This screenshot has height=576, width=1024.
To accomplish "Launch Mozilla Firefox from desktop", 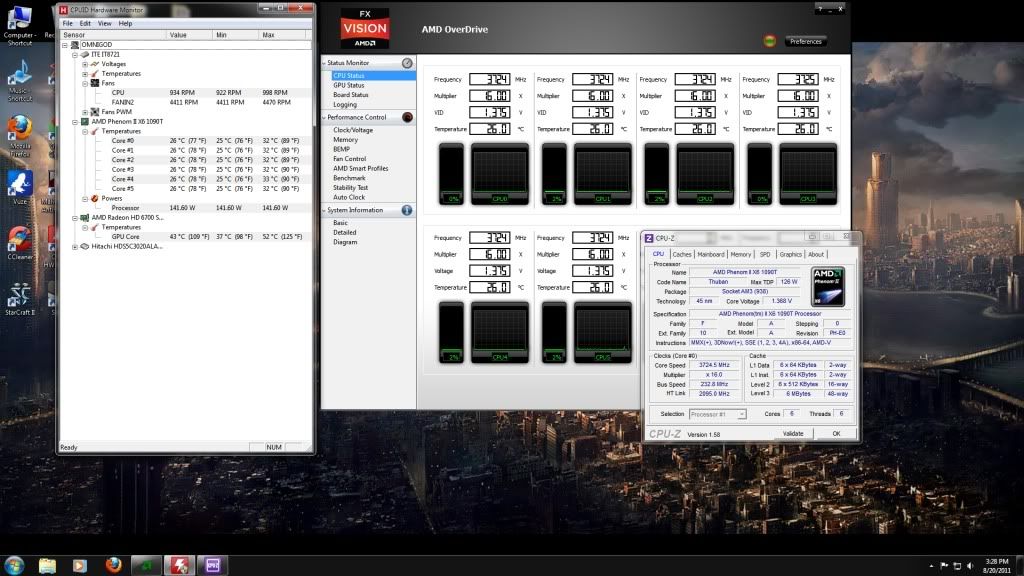I will [x=20, y=136].
